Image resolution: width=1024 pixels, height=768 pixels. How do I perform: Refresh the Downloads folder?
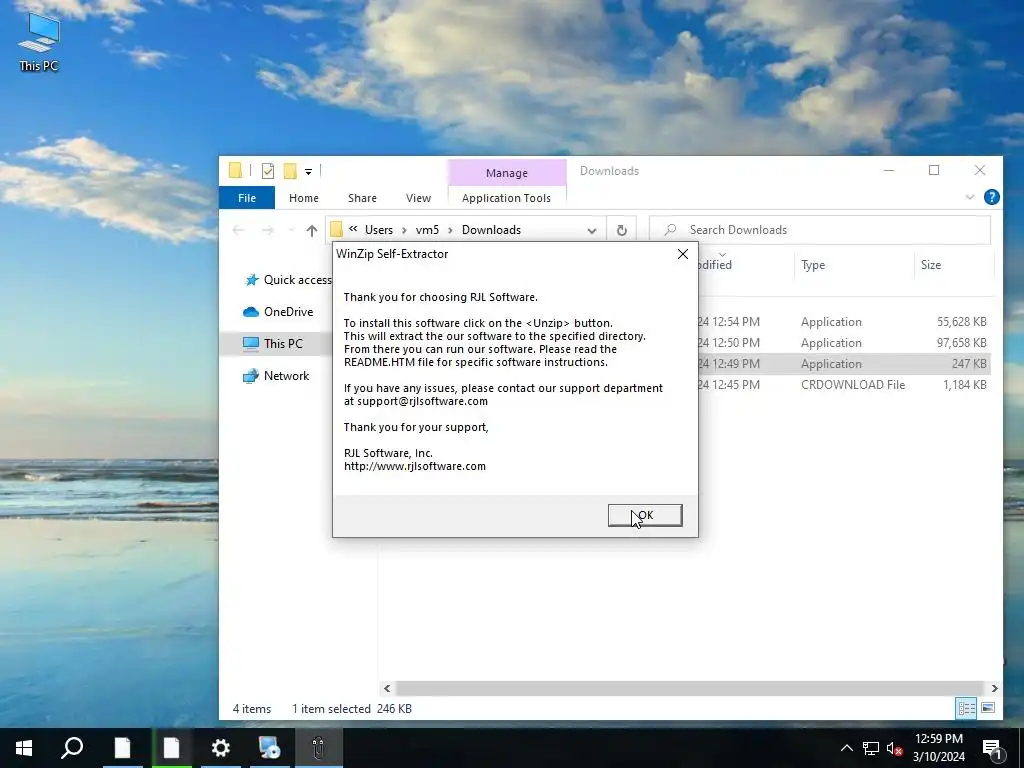621,230
